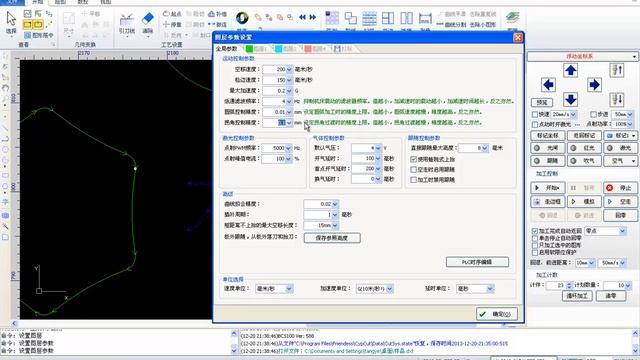The image size is (640, 360).
Task: Click the 模拟 simulate button
Action: [x=584, y=202]
